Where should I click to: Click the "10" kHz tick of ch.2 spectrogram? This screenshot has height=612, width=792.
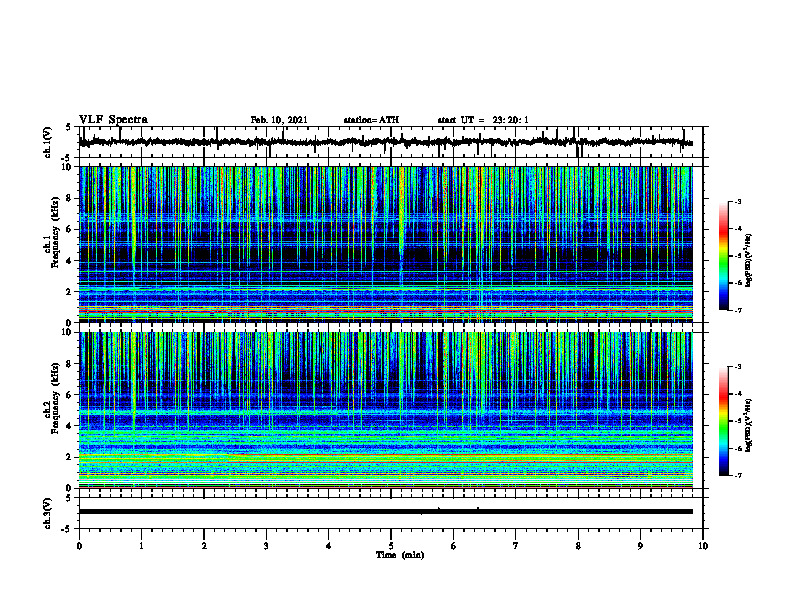tap(67, 332)
